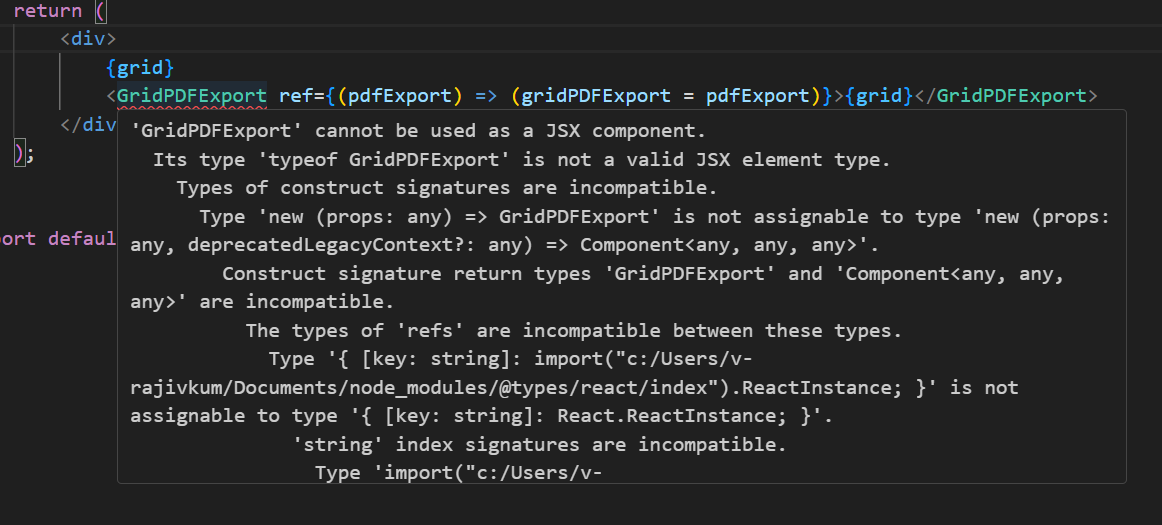Click the {grid} expression on its own line

(x=140, y=68)
